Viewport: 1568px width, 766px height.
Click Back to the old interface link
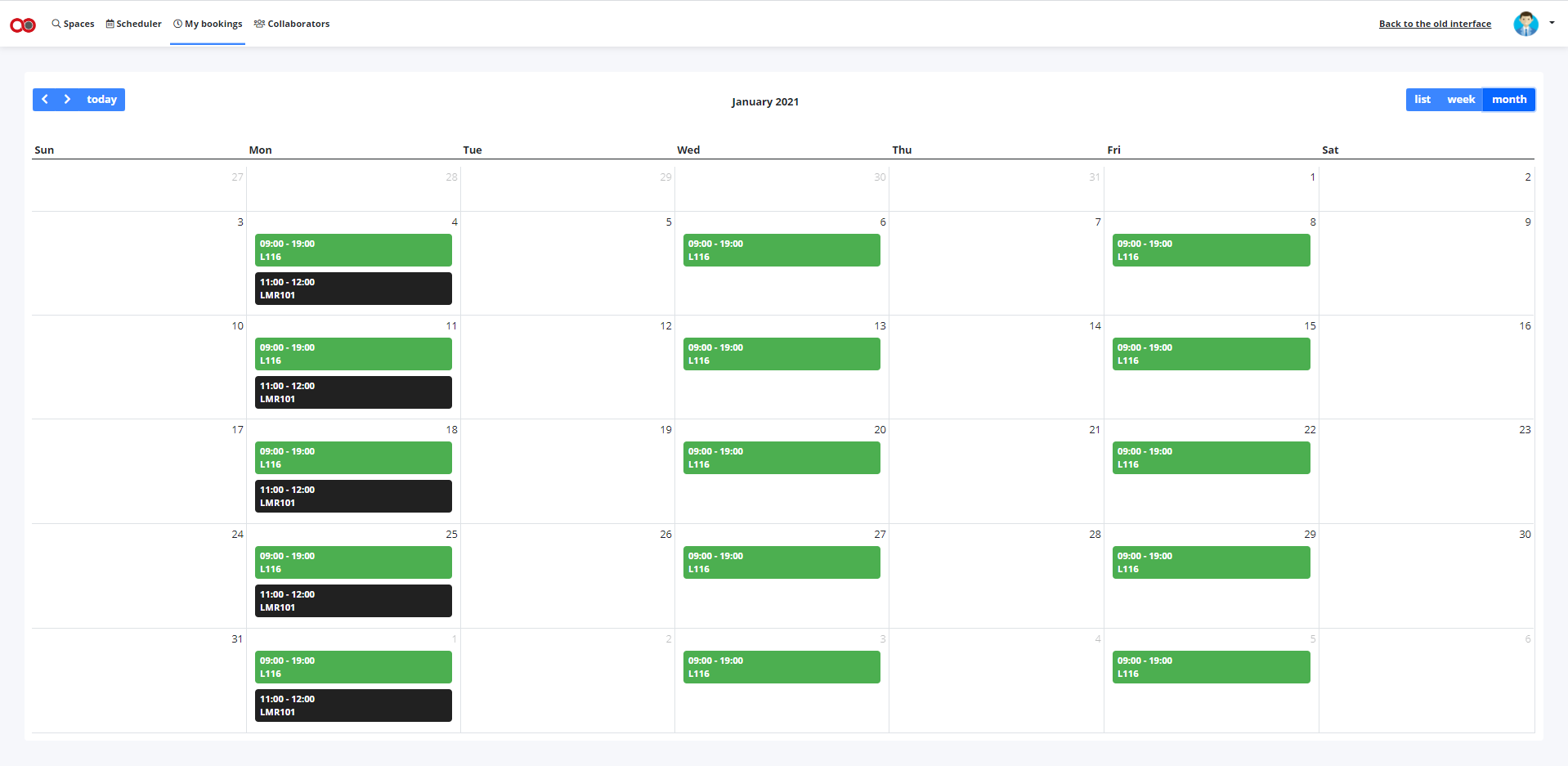pyautogui.click(x=1435, y=24)
